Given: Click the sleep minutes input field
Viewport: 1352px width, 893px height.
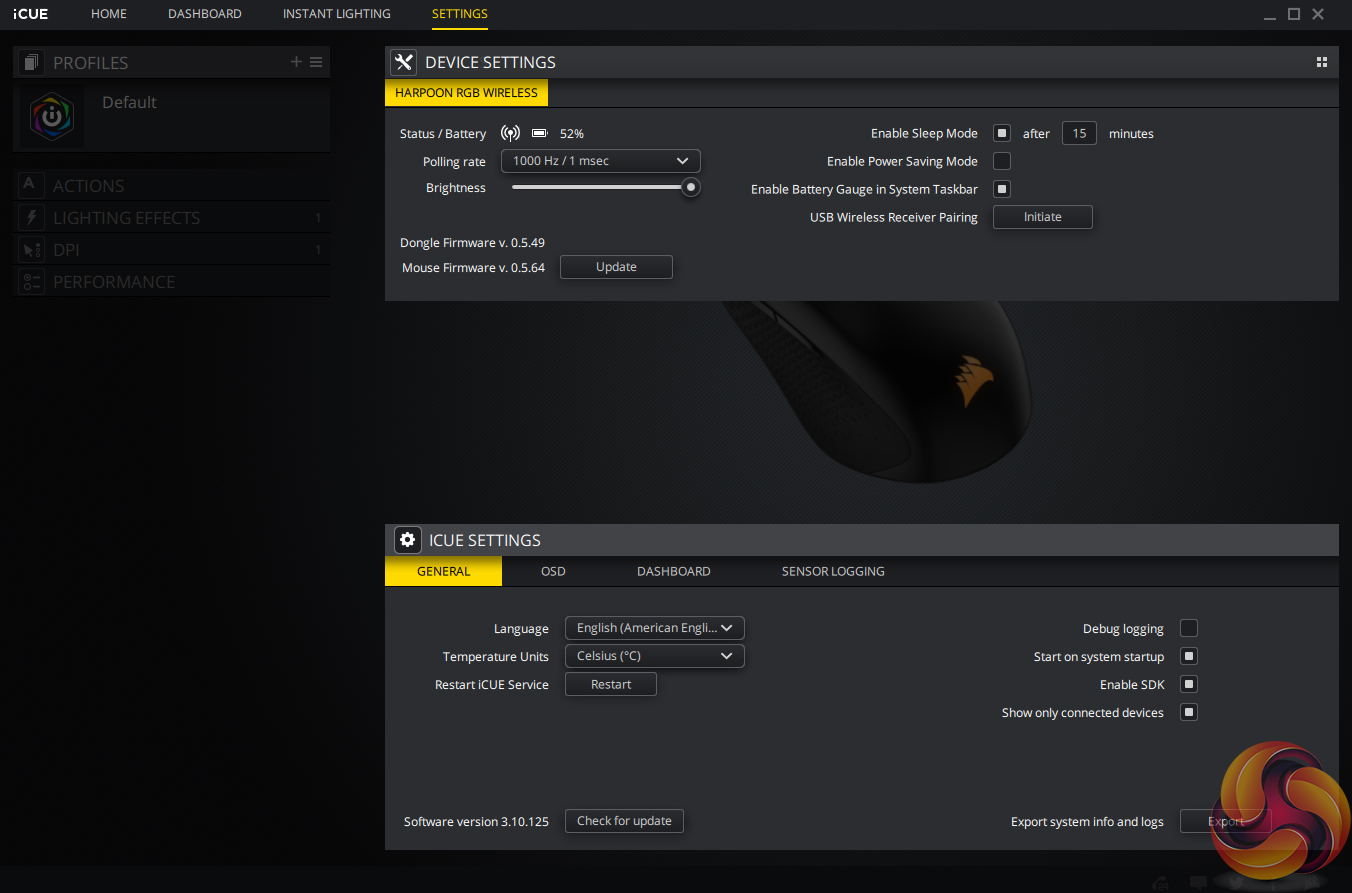Looking at the screenshot, I should point(1079,133).
